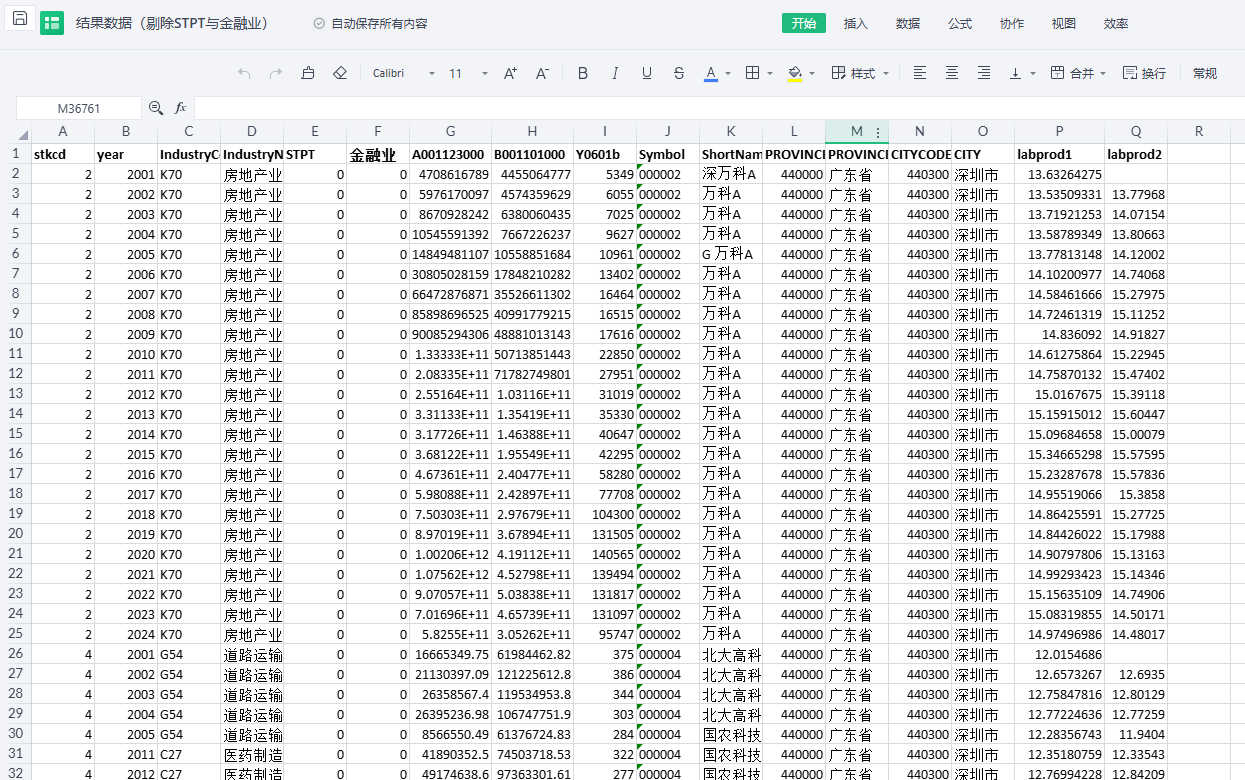Click the save icon at top left
1245x780 pixels.
[x=20, y=19]
